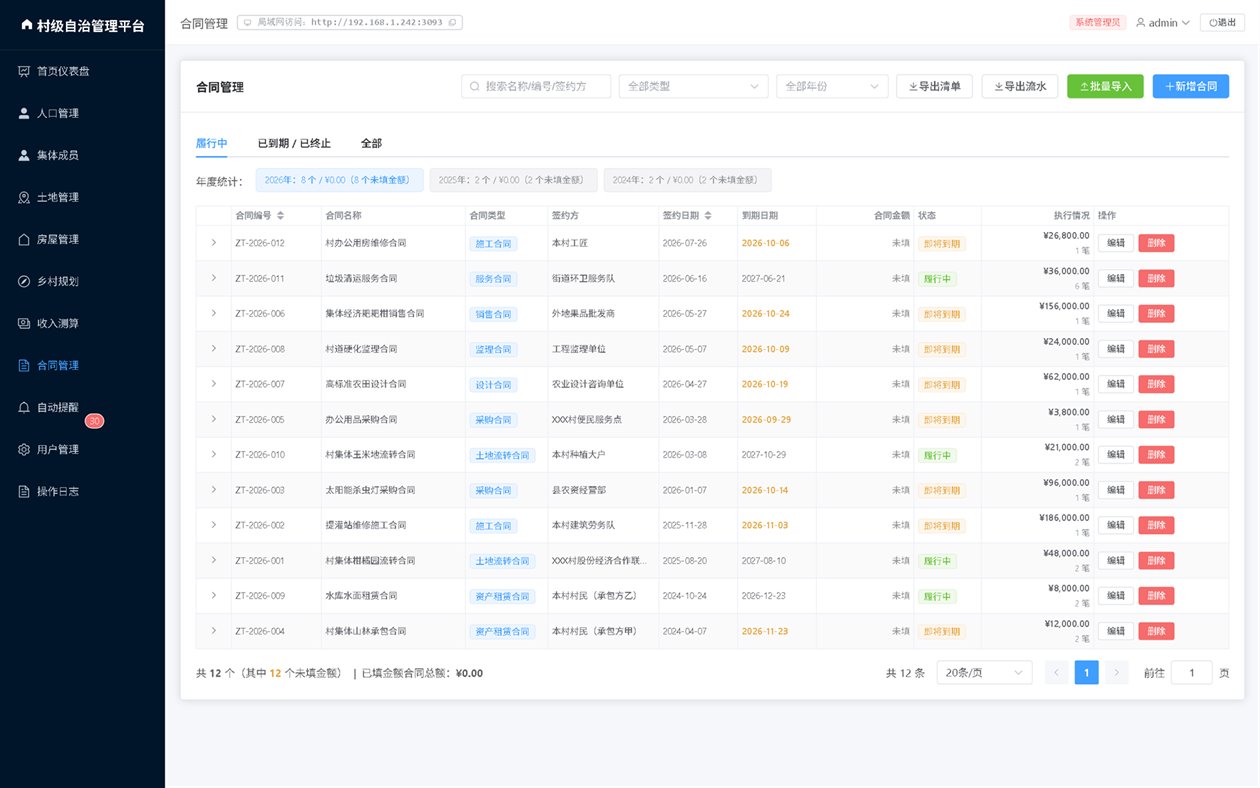Screen dimensions: 1260x788
Task: Open 首页仪表盘 dashboard icon in sidebar
Action: coord(24,71)
